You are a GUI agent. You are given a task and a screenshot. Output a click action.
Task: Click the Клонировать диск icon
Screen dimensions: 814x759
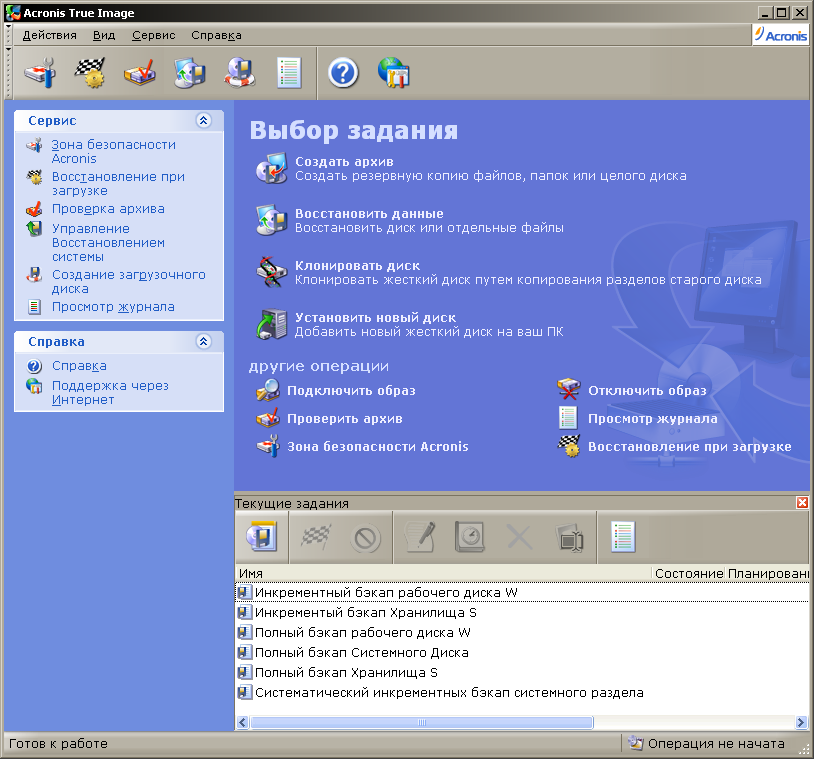coord(271,272)
